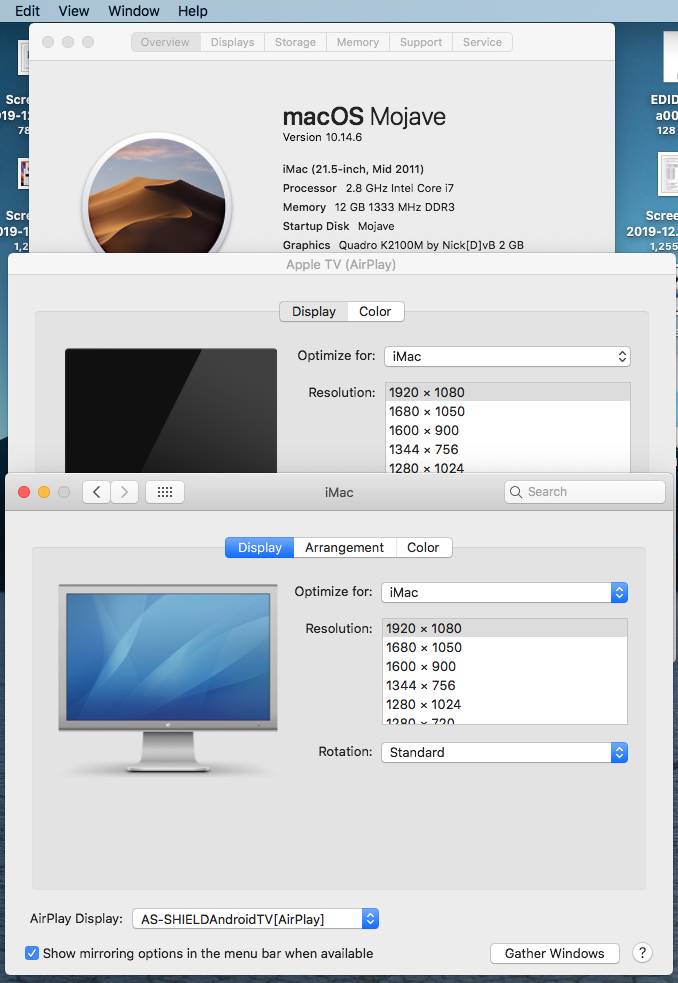Click the Search field in iMac window

point(585,492)
